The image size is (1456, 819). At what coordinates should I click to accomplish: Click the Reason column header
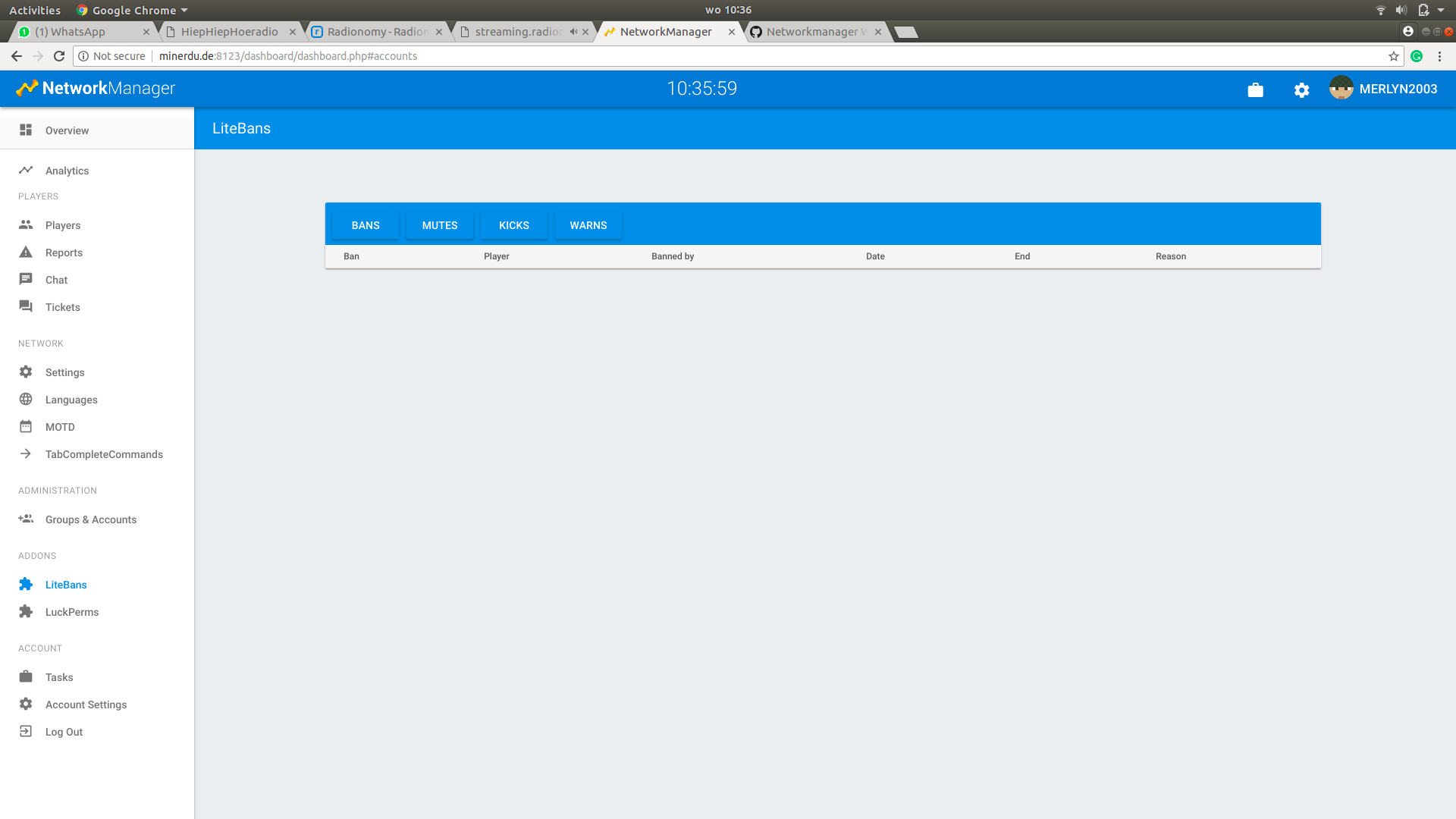1171,256
